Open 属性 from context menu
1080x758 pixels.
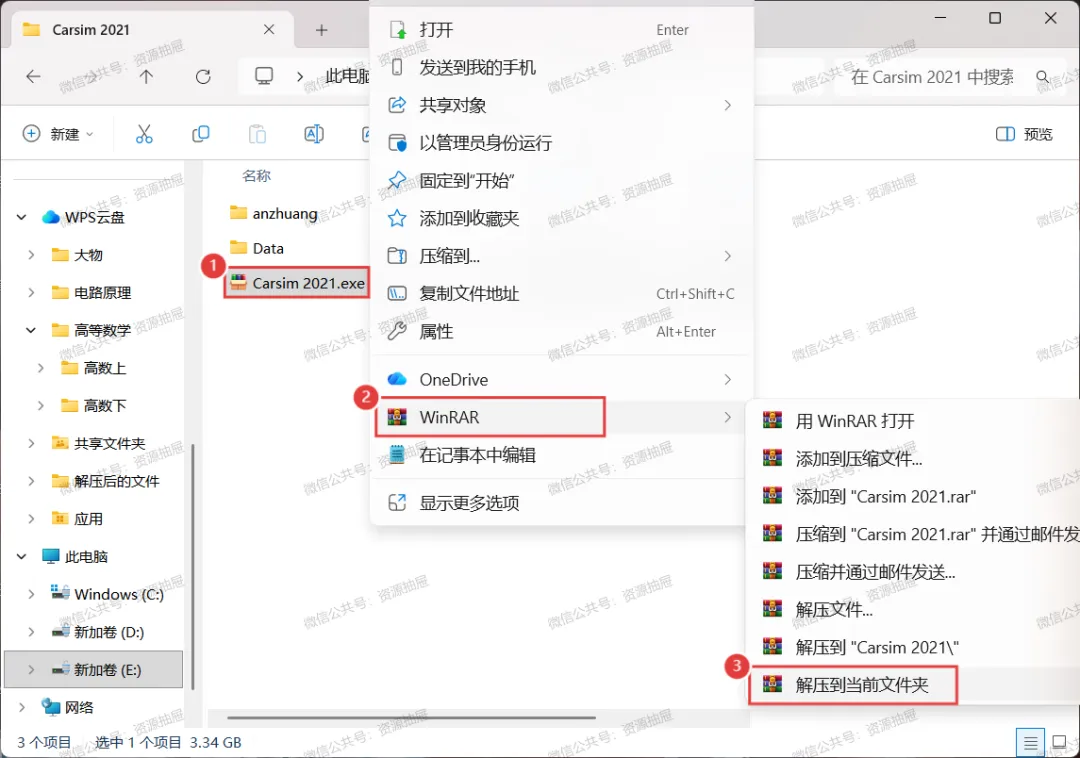pyautogui.click(x=561, y=332)
